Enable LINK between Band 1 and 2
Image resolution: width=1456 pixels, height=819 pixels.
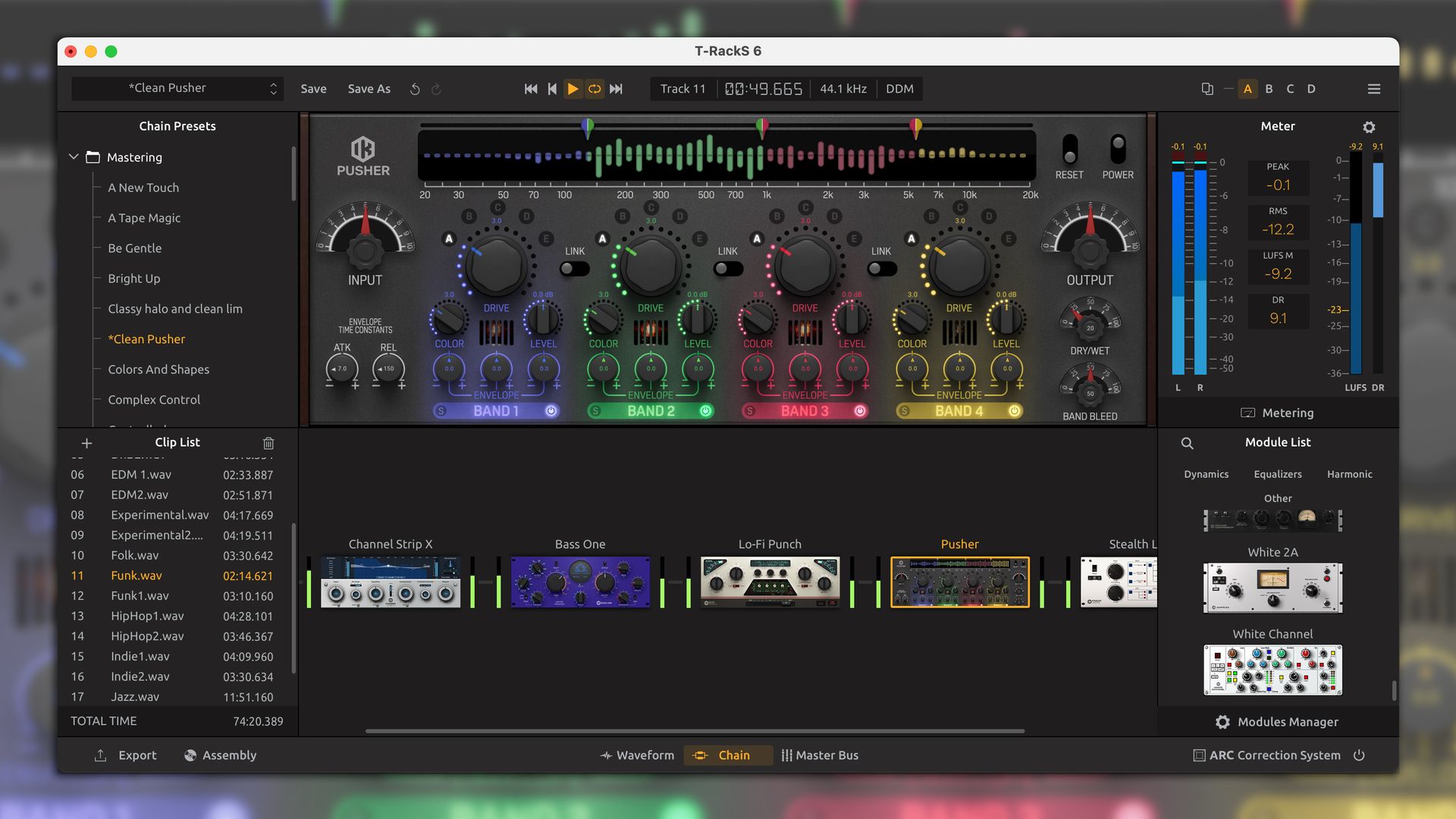(574, 266)
